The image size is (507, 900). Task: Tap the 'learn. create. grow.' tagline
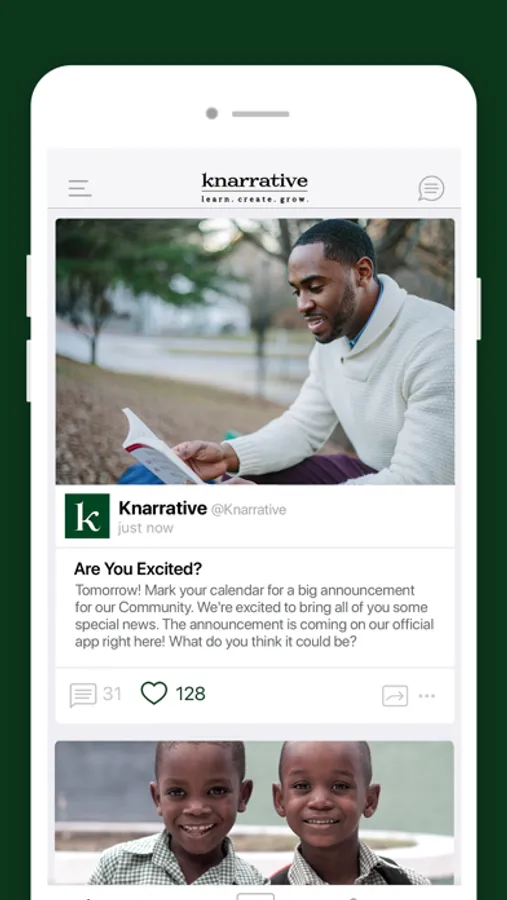(x=255, y=199)
